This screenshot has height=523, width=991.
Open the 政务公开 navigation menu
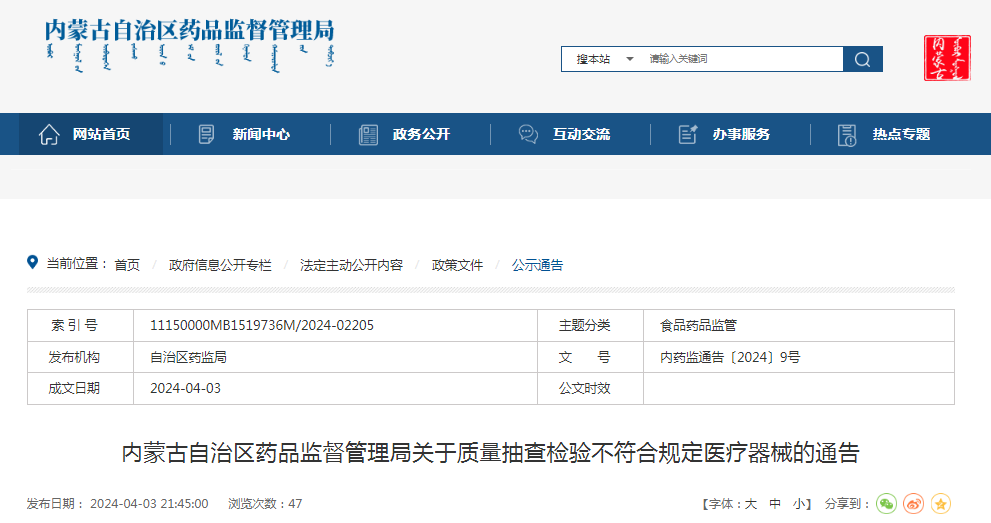(x=421, y=134)
